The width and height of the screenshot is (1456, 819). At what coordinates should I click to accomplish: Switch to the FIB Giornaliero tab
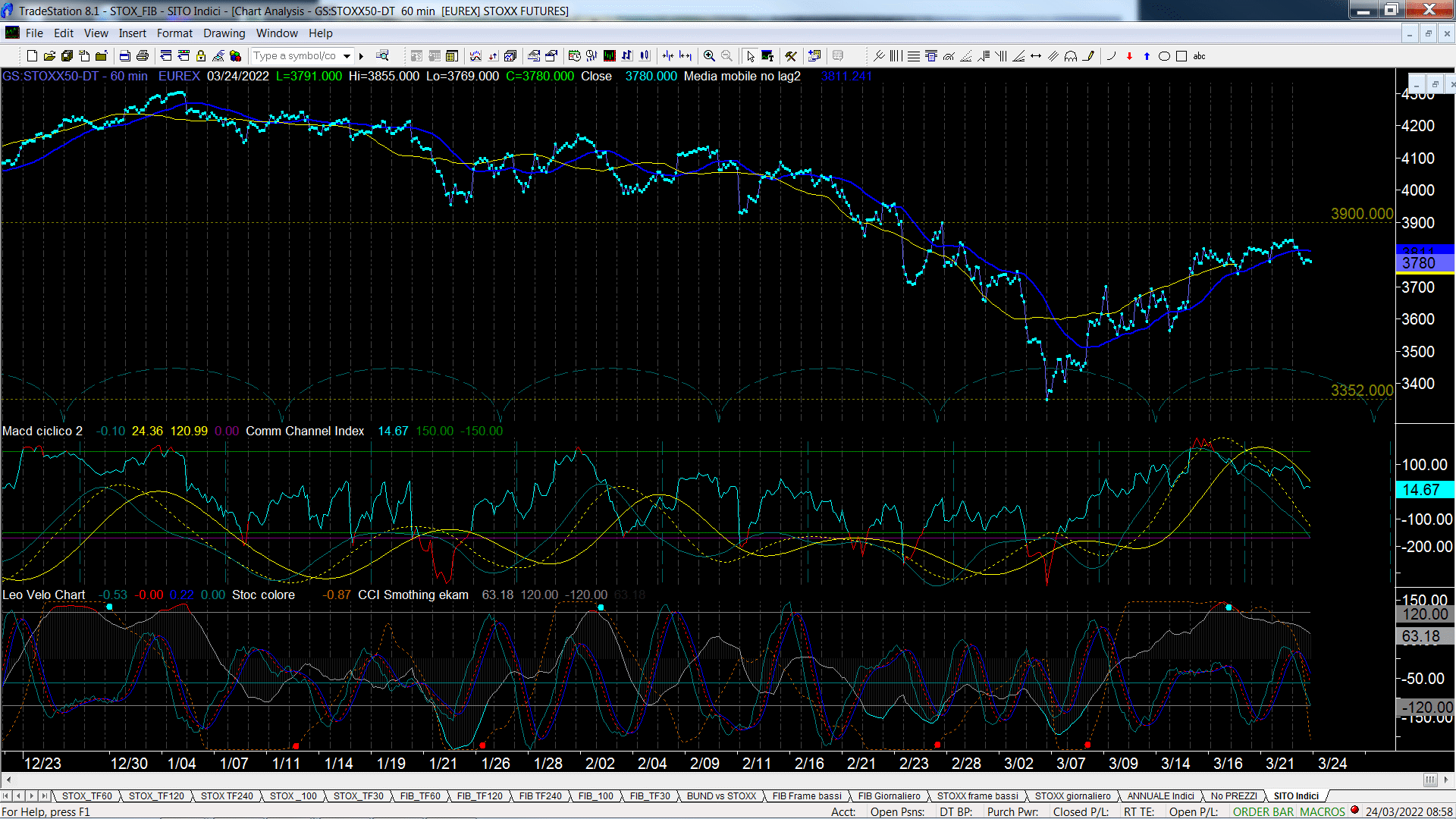889,795
